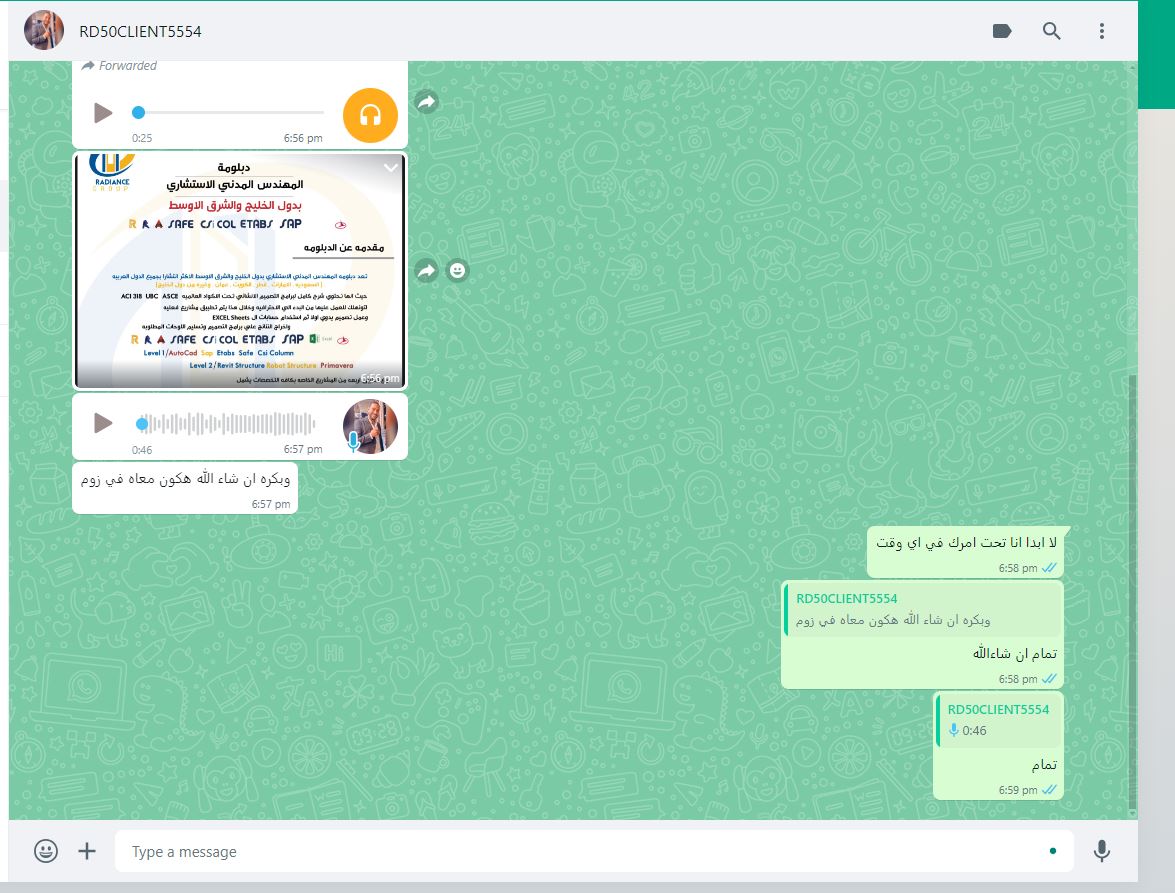1175x893 pixels.
Task: Open the three-dot chat menu
Action: 1102,31
